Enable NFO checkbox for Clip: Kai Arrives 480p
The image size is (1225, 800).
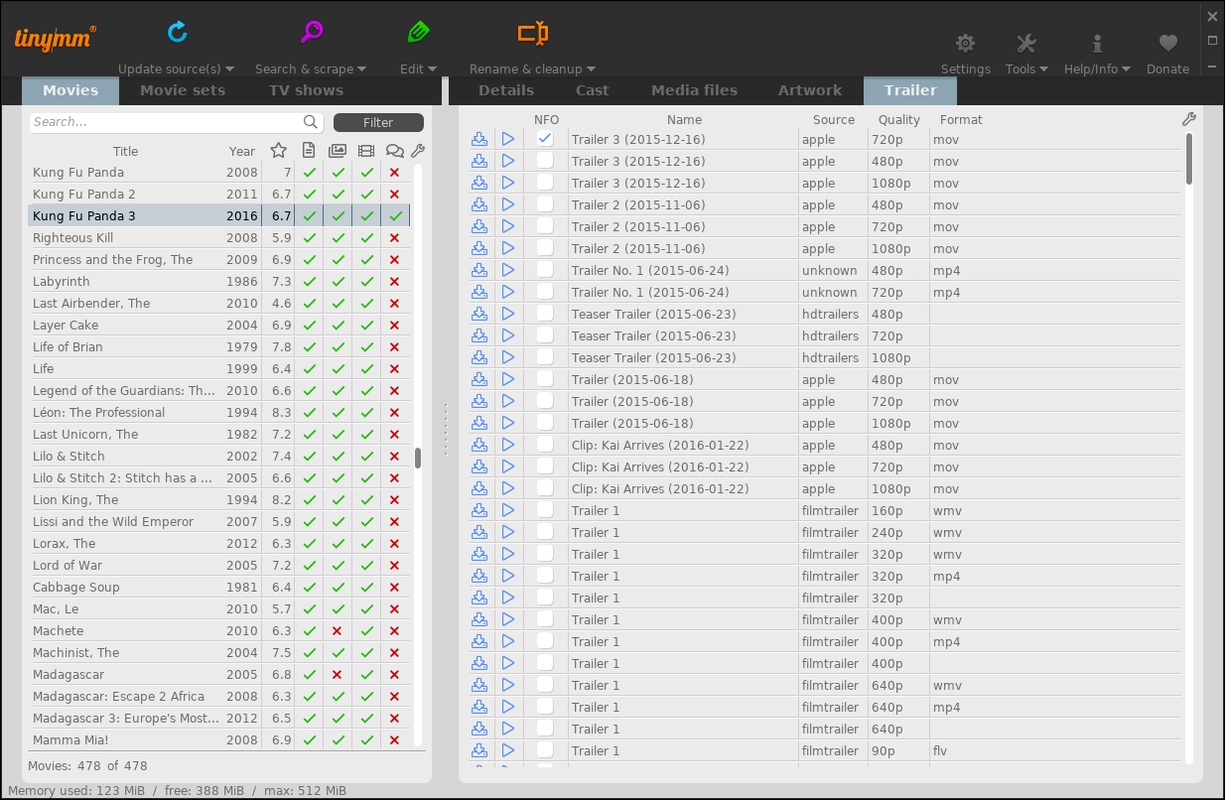[545, 445]
